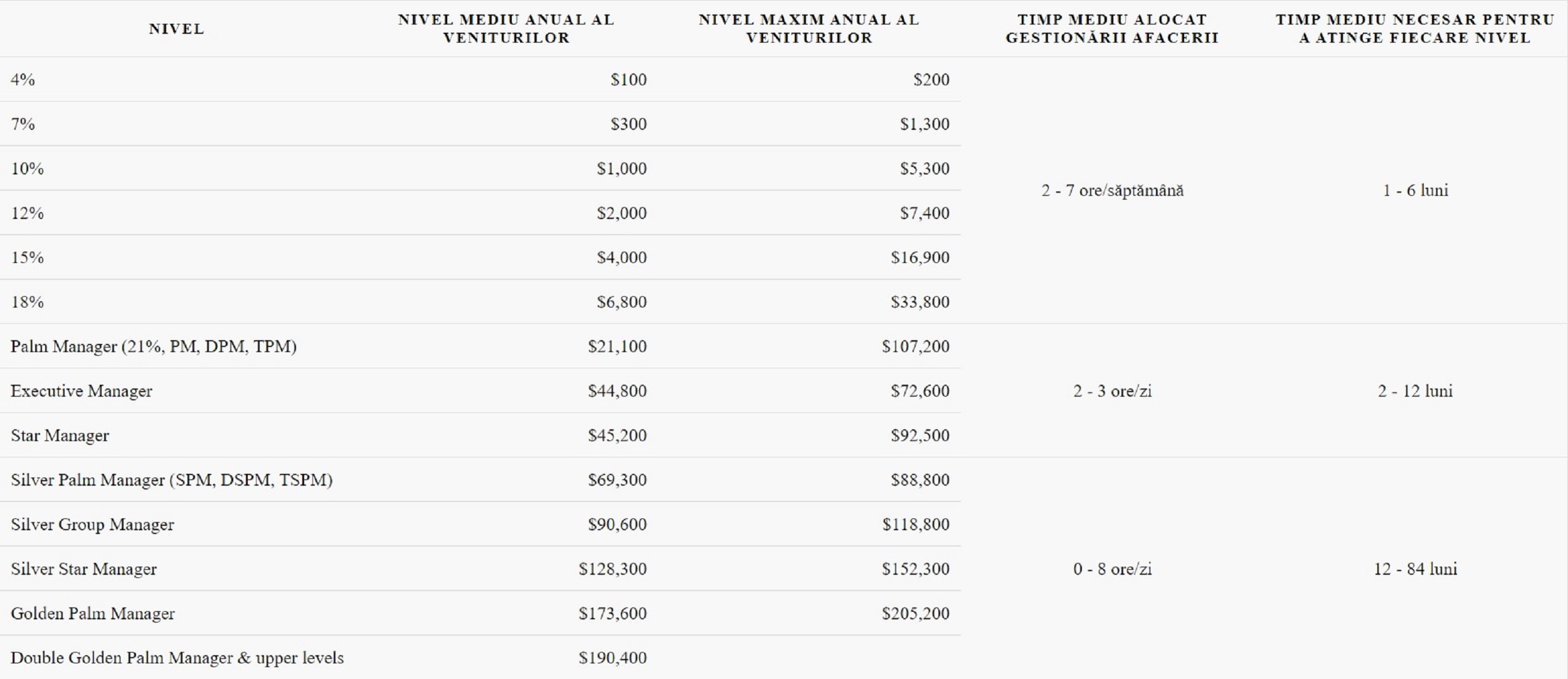Select the Executive Manager row label
This screenshot has width=1568, height=679.
pyautogui.click(x=82, y=391)
